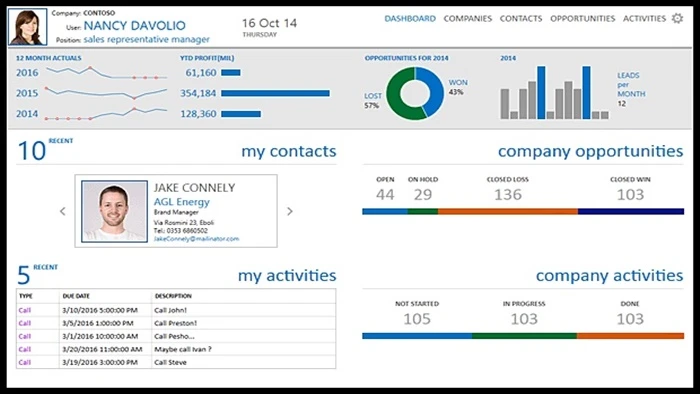Click the 3/20/2016 11:00:00 AM due date

tap(102, 349)
